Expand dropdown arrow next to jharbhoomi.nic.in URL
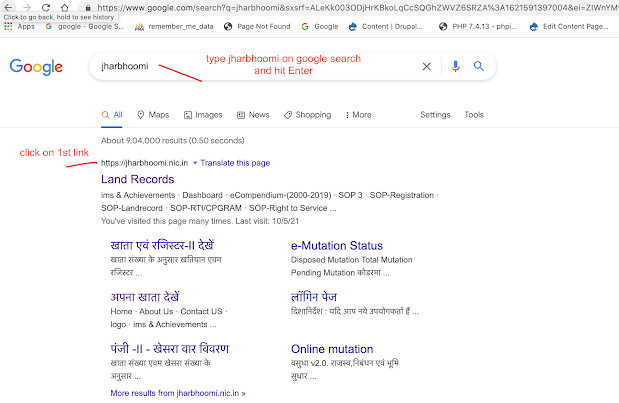 tap(195, 163)
